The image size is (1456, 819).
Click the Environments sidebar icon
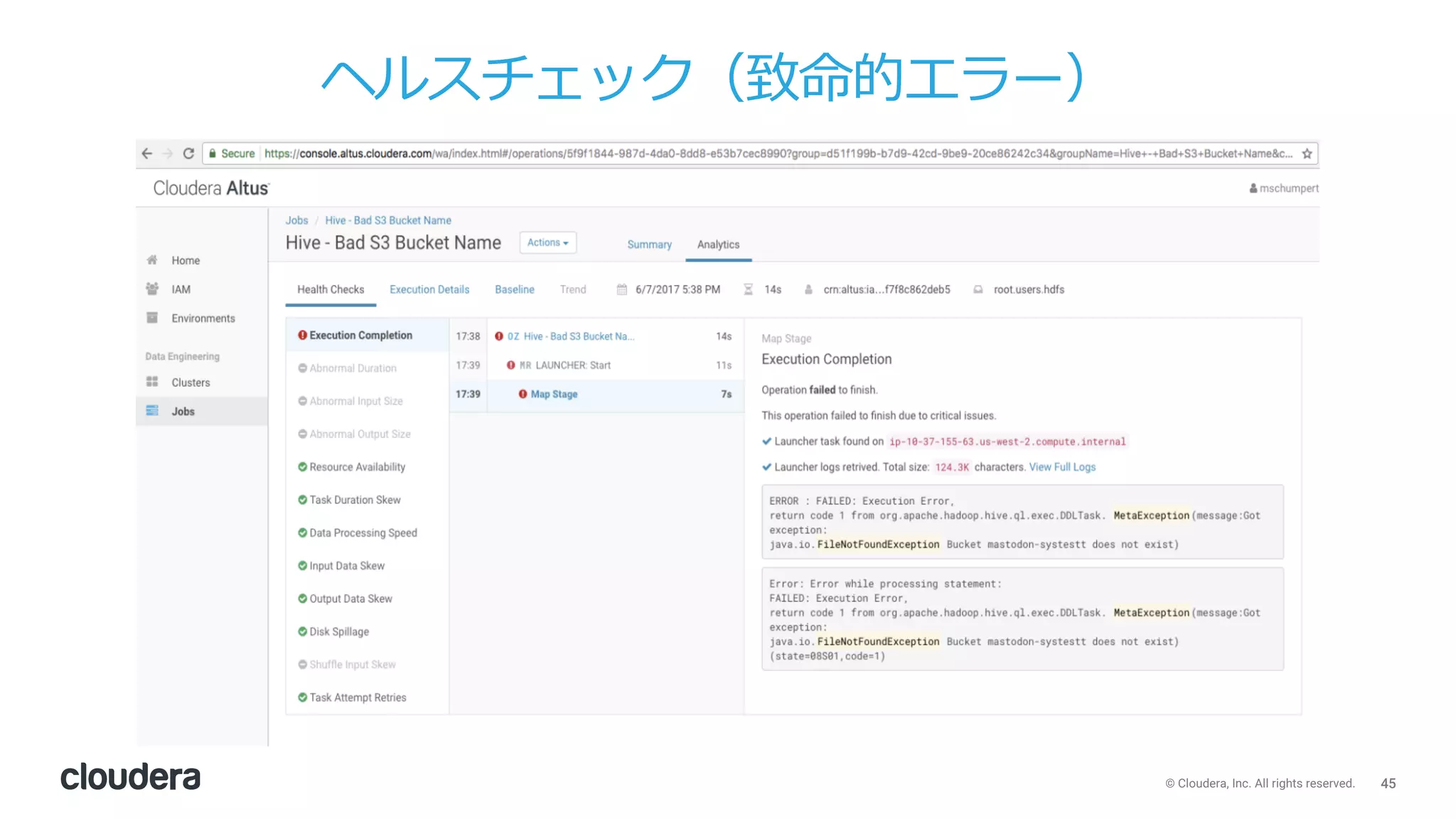coord(152,318)
